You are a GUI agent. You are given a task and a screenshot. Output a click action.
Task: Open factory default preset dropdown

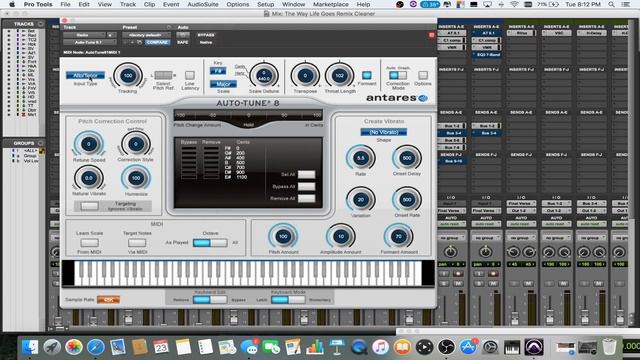pyautogui.click(x=146, y=35)
